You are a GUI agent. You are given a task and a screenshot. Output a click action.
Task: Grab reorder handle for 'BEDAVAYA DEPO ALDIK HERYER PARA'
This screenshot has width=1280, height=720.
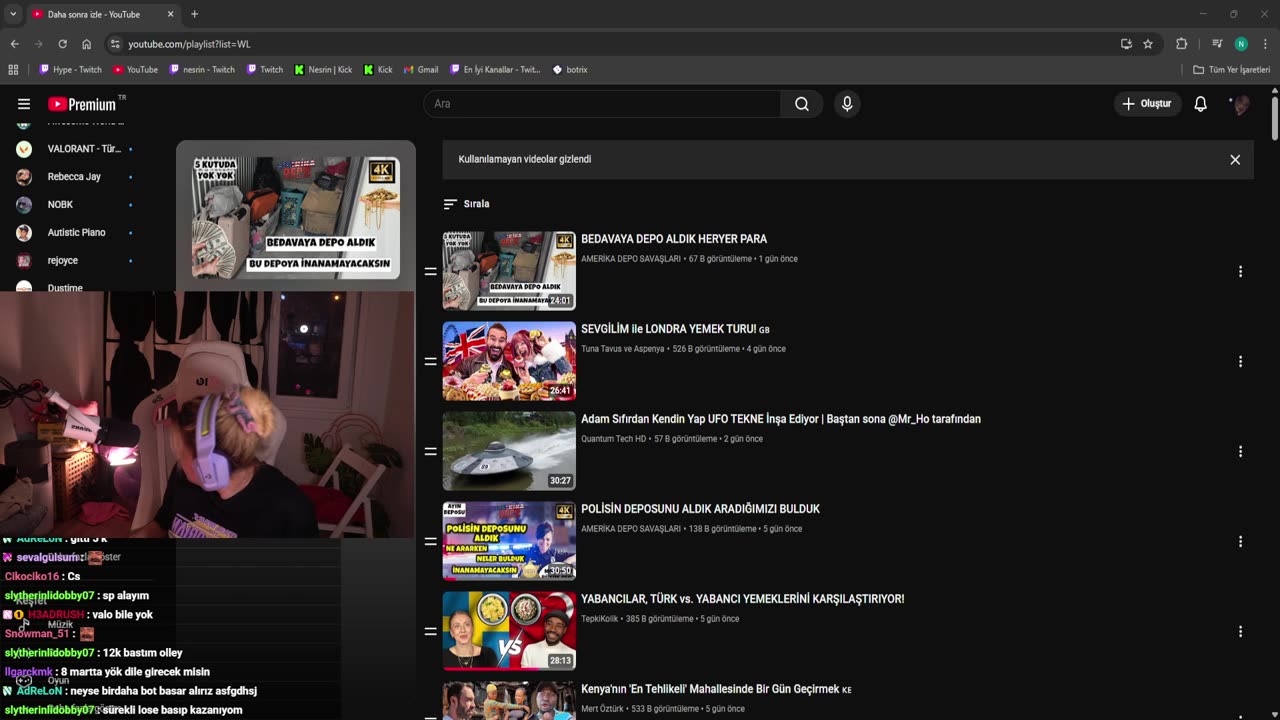click(431, 271)
